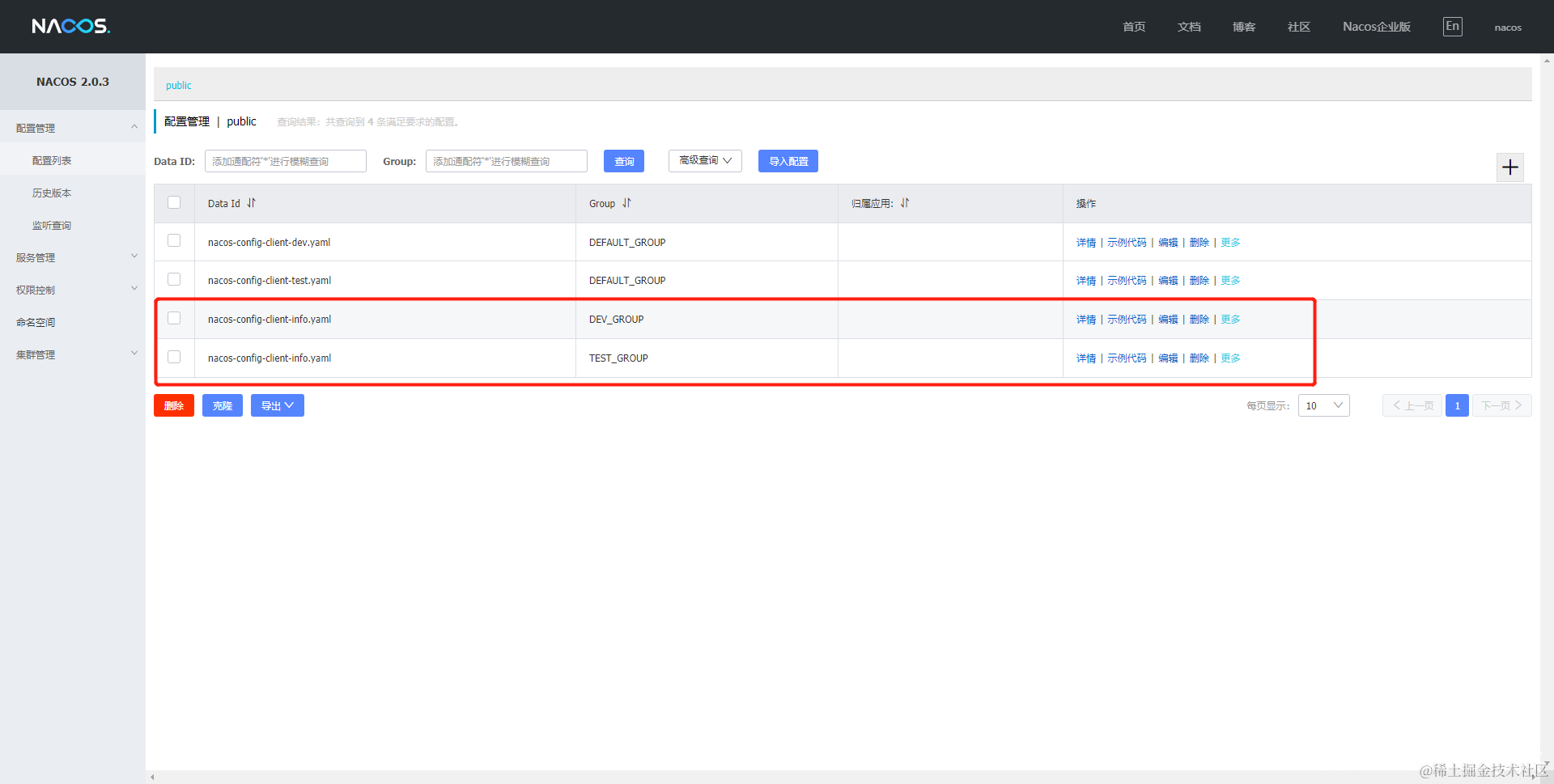Click the vertical scrollbar up arrow
Viewport: 1554px width, 784px height.
(x=1547, y=60)
